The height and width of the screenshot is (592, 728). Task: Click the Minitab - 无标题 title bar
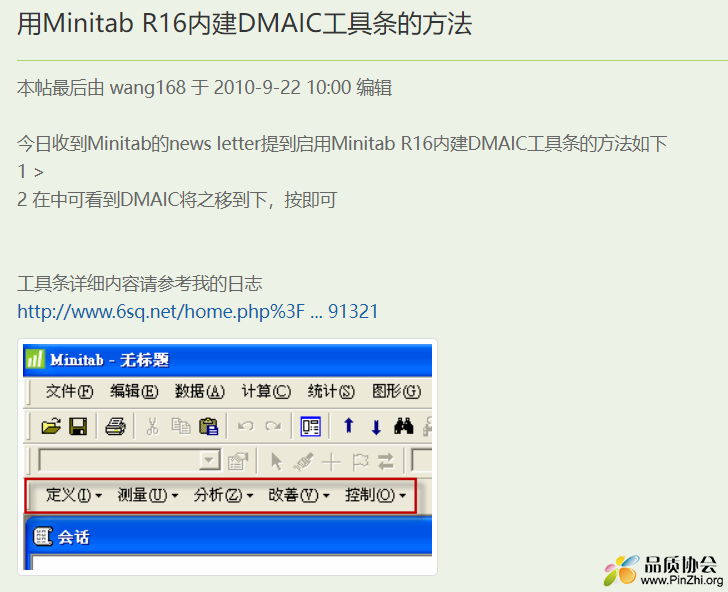tap(228, 359)
